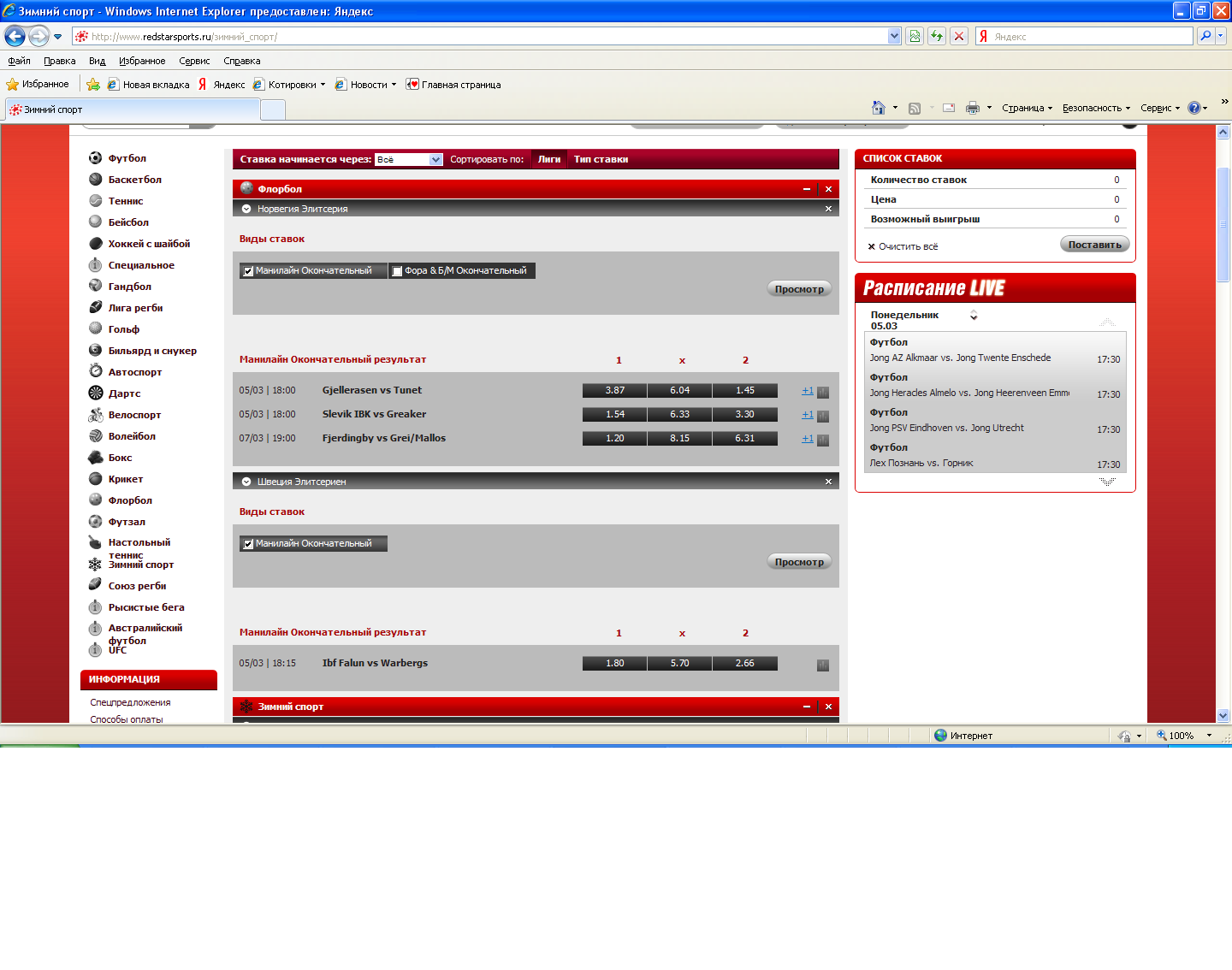Toggle Манилайн Окончательный under Швеция Элитсериен

coord(248,544)
